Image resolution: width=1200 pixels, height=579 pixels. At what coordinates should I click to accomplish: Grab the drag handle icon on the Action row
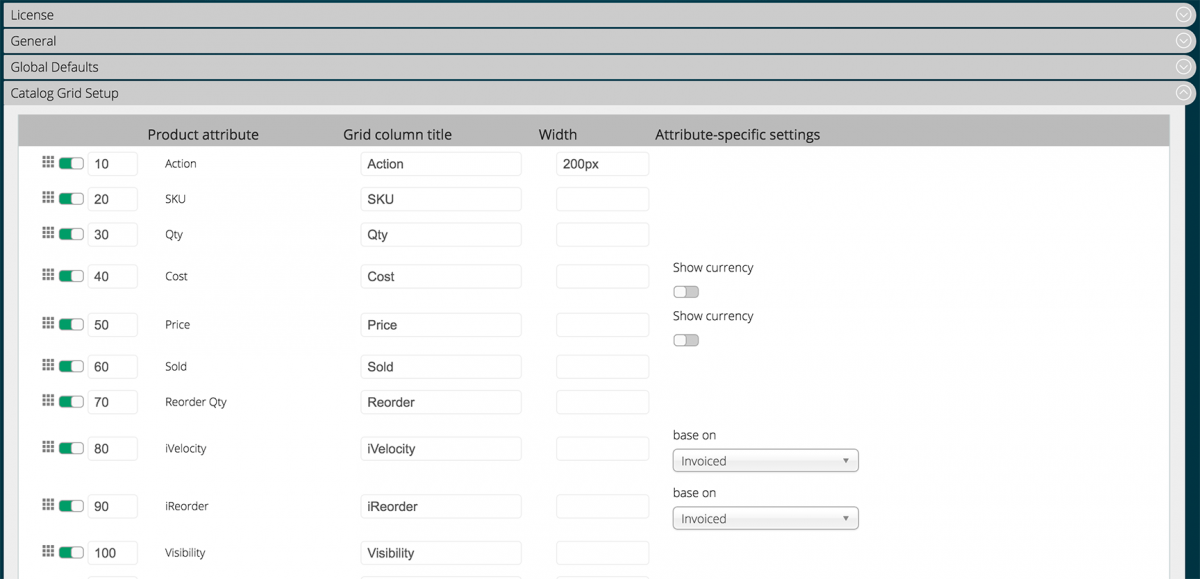(x=48, y=162)
